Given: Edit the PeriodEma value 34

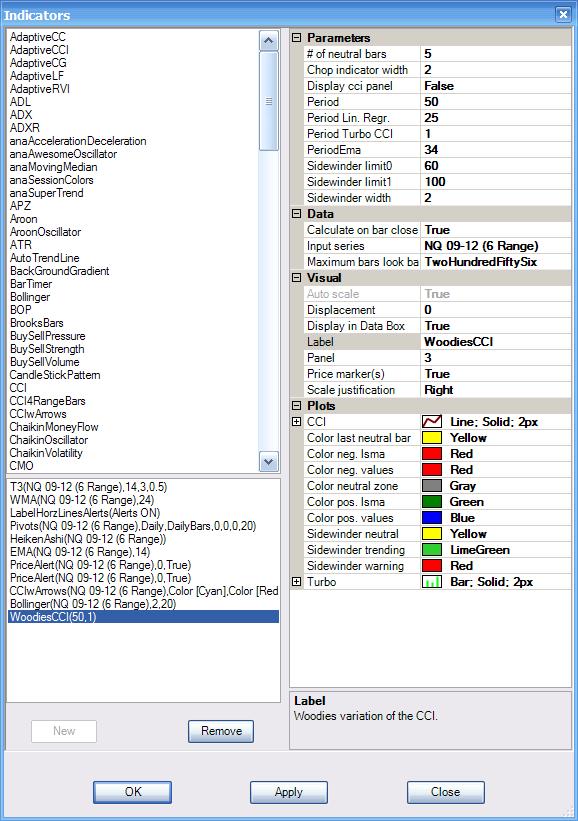Looking at the screenshot, I should [496, 150].
